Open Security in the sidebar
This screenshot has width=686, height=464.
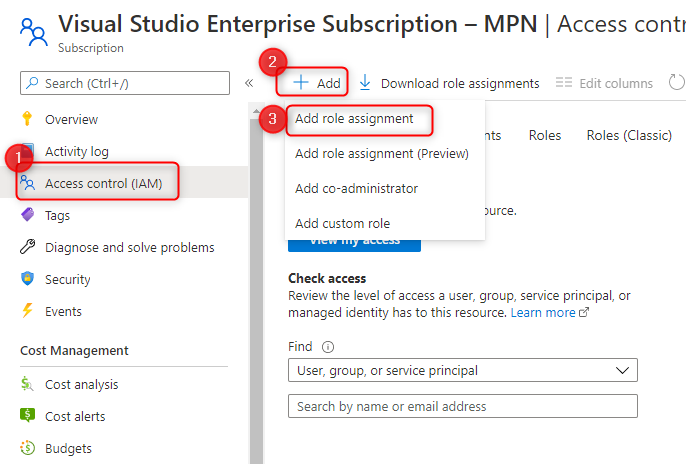pyautogui.click(x=67, y=279)
